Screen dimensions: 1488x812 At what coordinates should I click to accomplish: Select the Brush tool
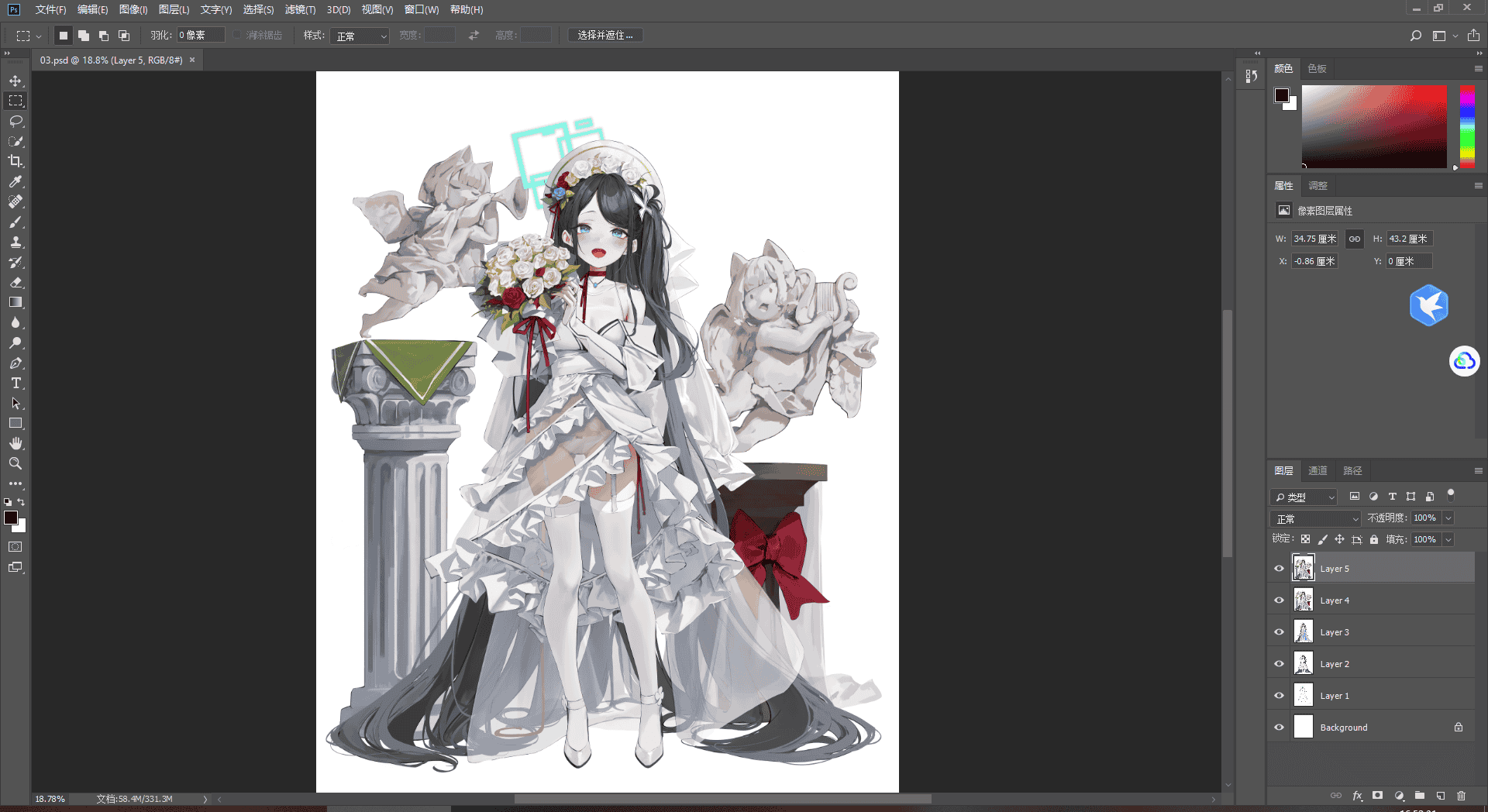point(15,222)
